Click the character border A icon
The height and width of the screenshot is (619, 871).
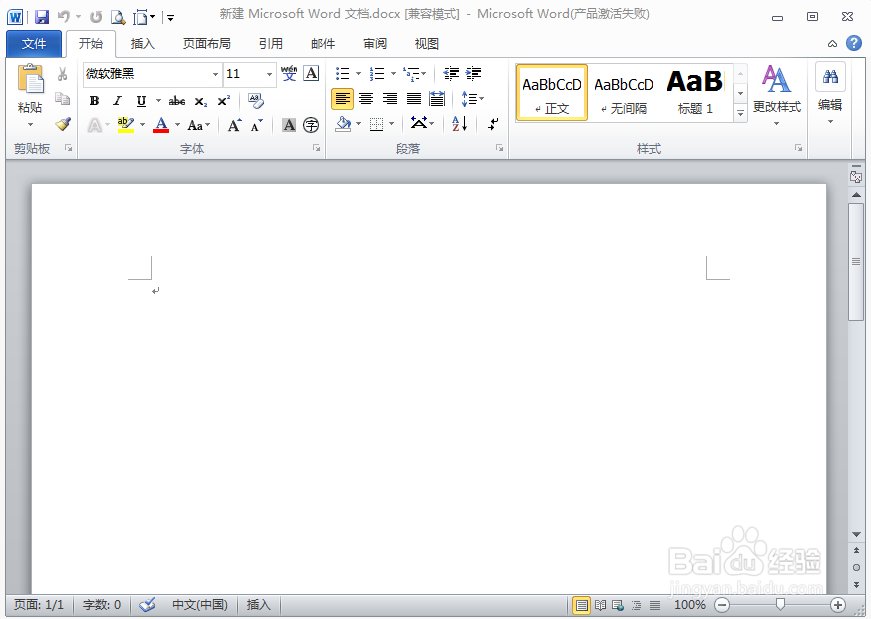point(312,73)
